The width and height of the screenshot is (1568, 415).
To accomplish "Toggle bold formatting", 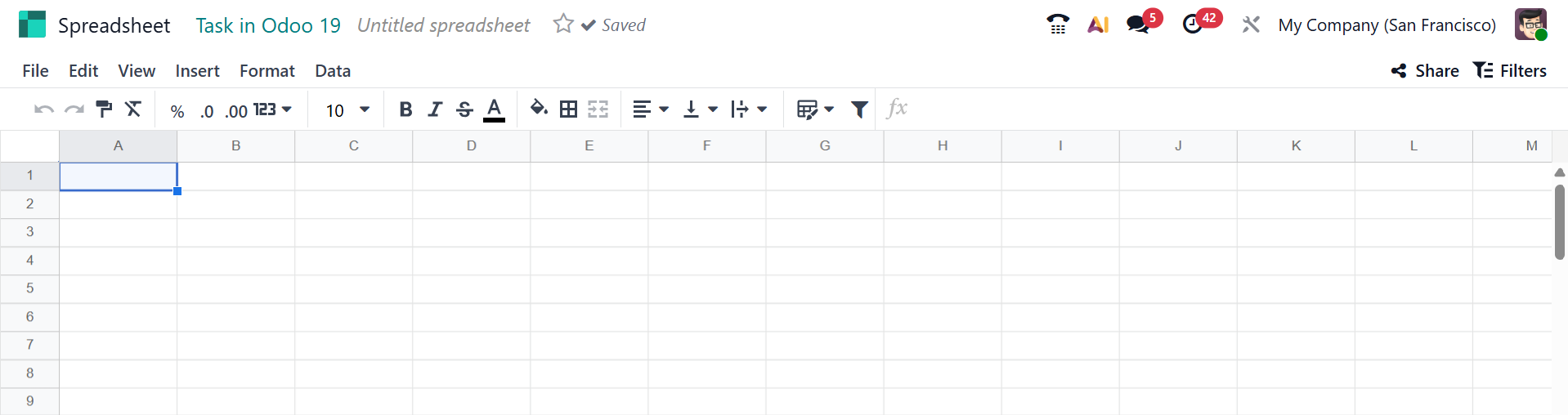I will click(405, 109).
